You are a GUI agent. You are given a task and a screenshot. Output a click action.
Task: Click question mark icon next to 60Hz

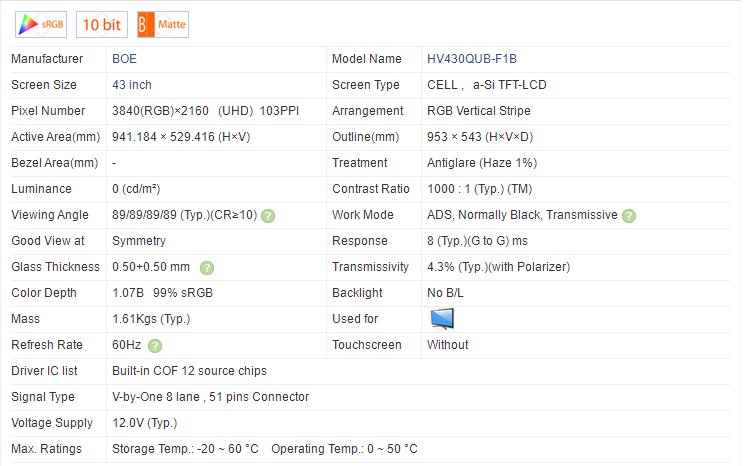coord(155,345)
